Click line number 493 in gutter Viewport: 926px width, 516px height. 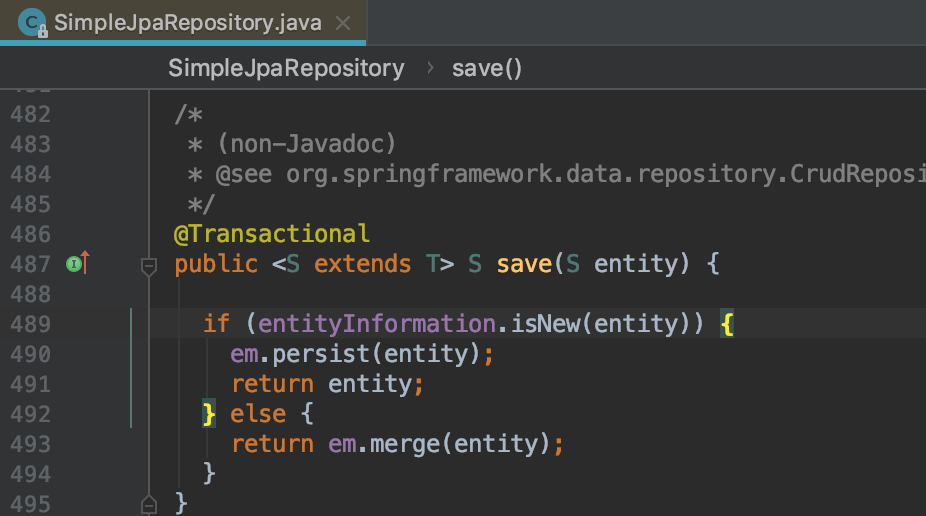31,444
